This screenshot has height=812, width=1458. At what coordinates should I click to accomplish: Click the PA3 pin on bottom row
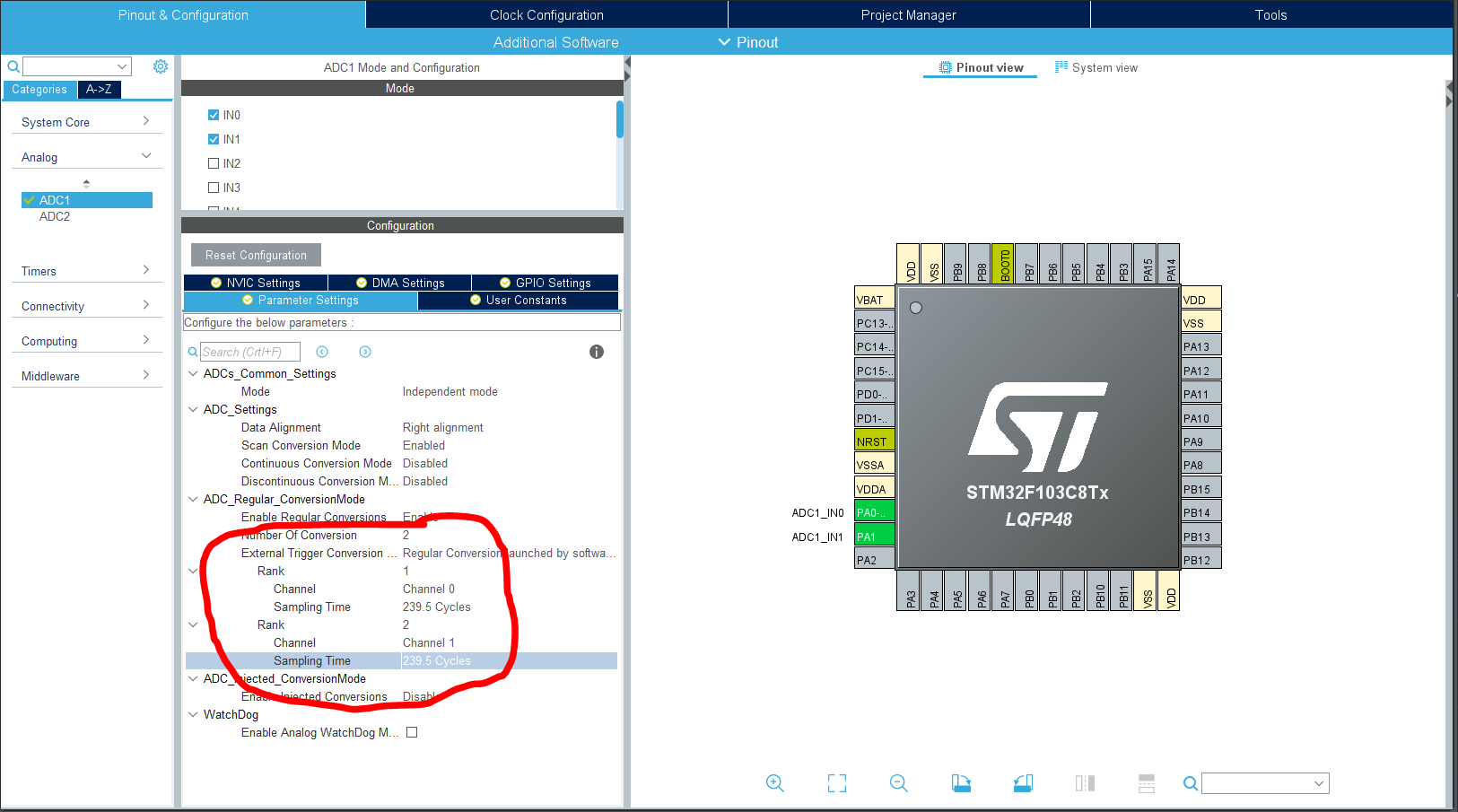[x=908, y=590]
